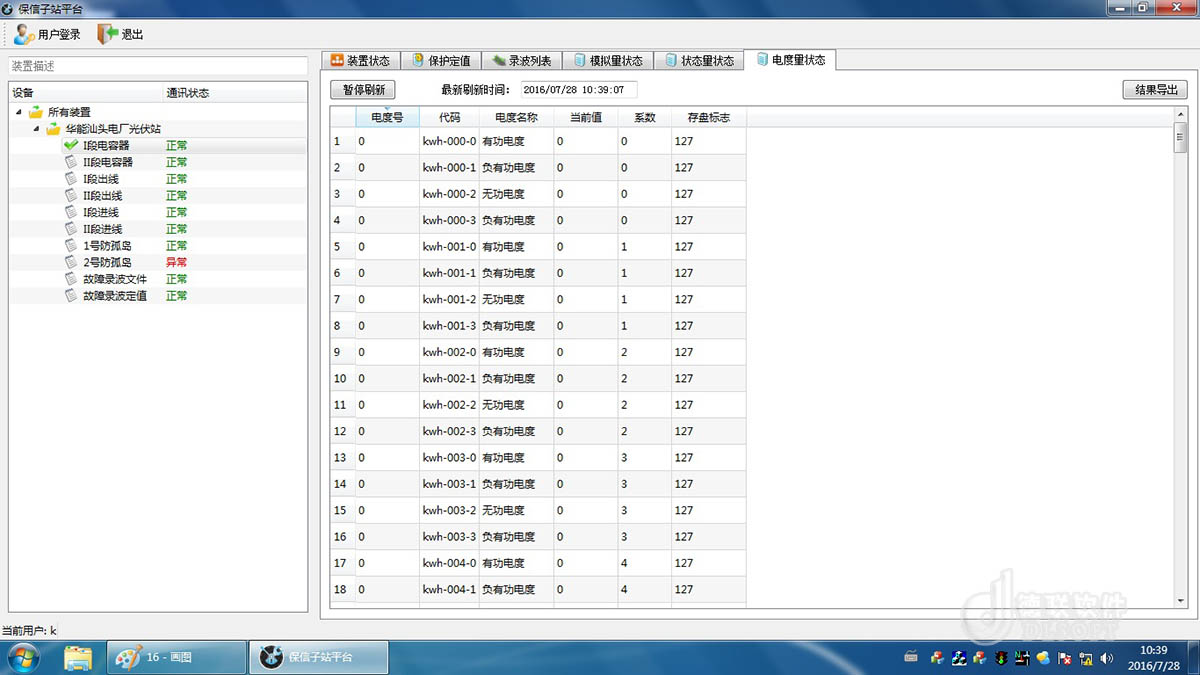Click the document icon beside 2号防孤岛

point(71,262)
